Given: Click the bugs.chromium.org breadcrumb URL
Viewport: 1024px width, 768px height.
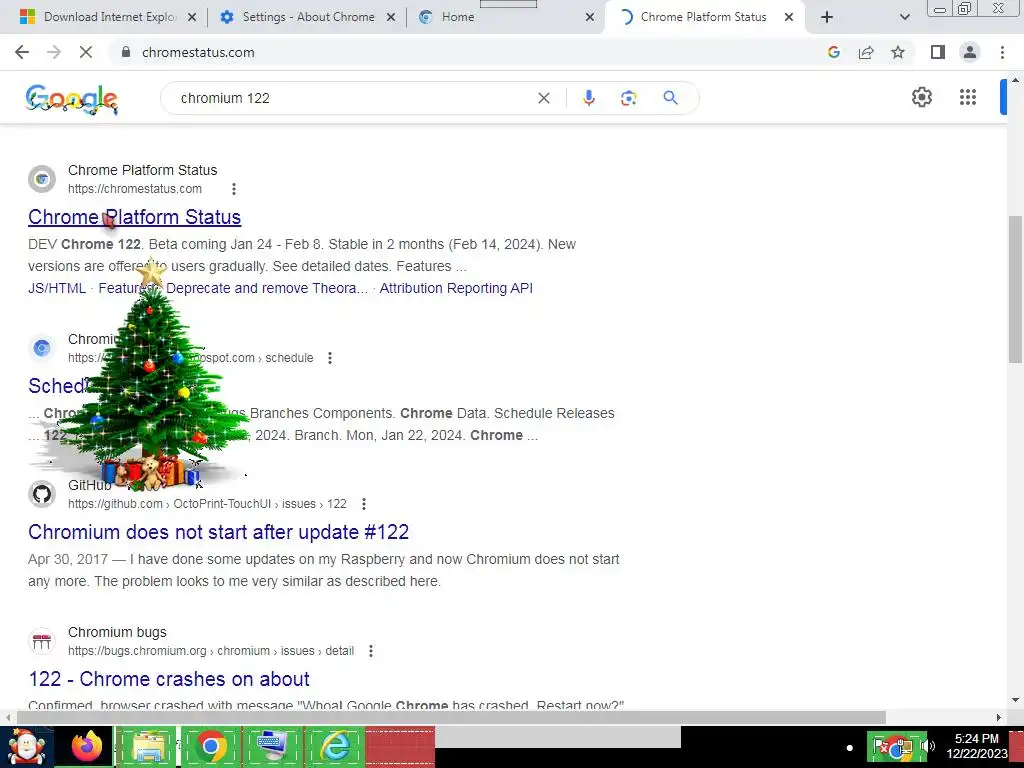Looking at the screenshot, I should pos(211,651).
